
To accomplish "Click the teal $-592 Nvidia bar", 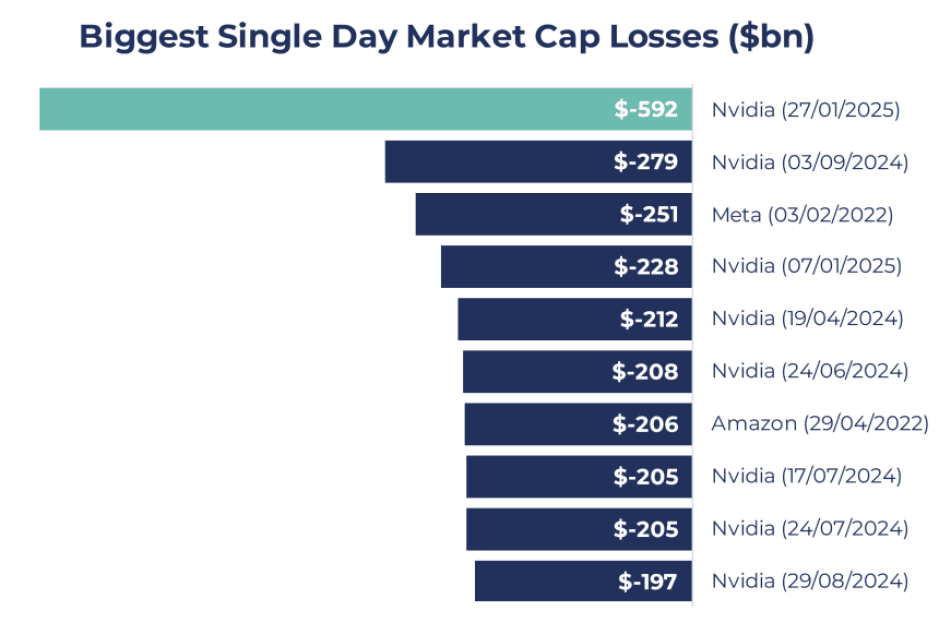I will [x=365, y=109].
